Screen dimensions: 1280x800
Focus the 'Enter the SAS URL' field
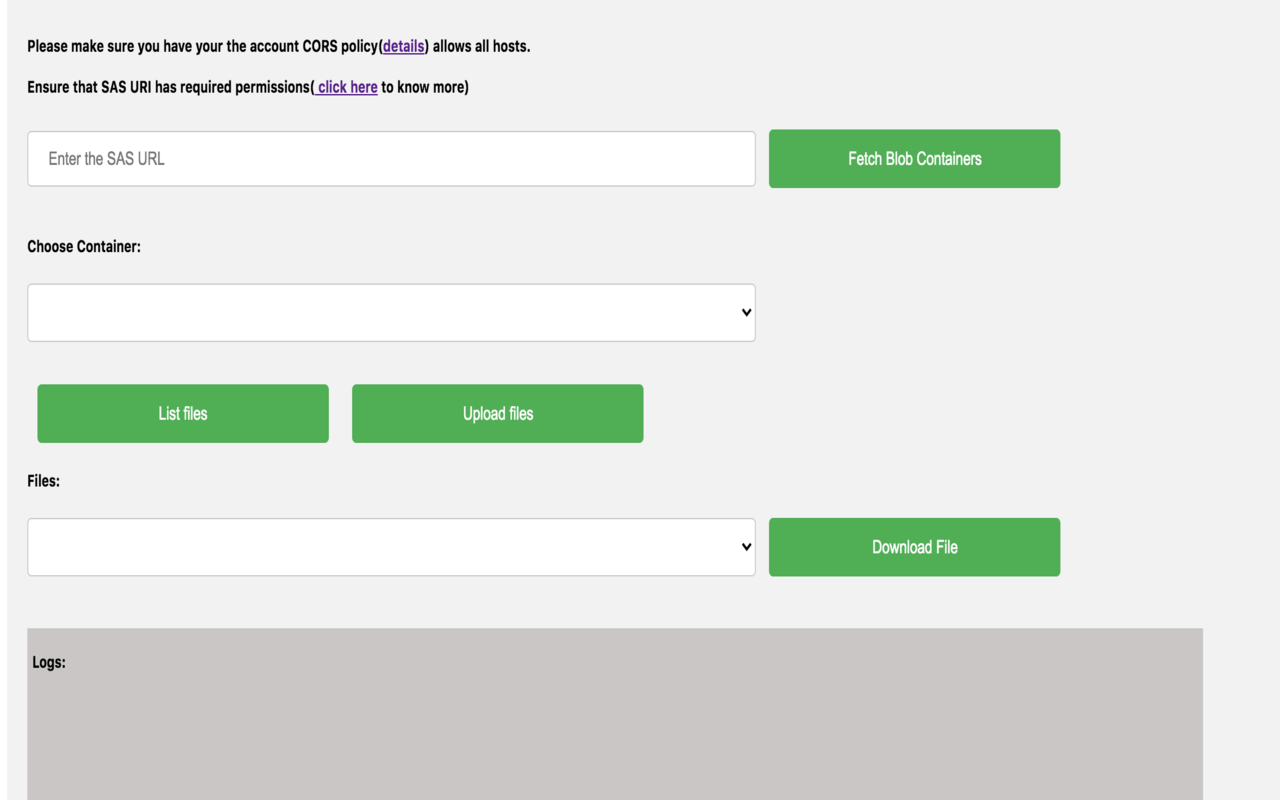pyautogui.click(x=391, y=158)
